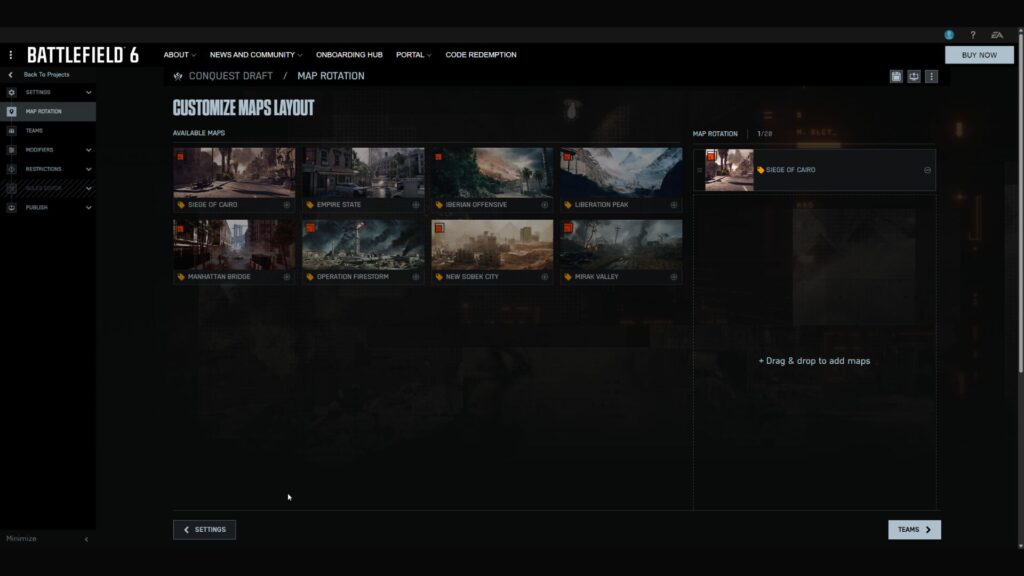1024x576 pixels.
Task: Add Empire State using its plus icon
Action: (418, 205)
